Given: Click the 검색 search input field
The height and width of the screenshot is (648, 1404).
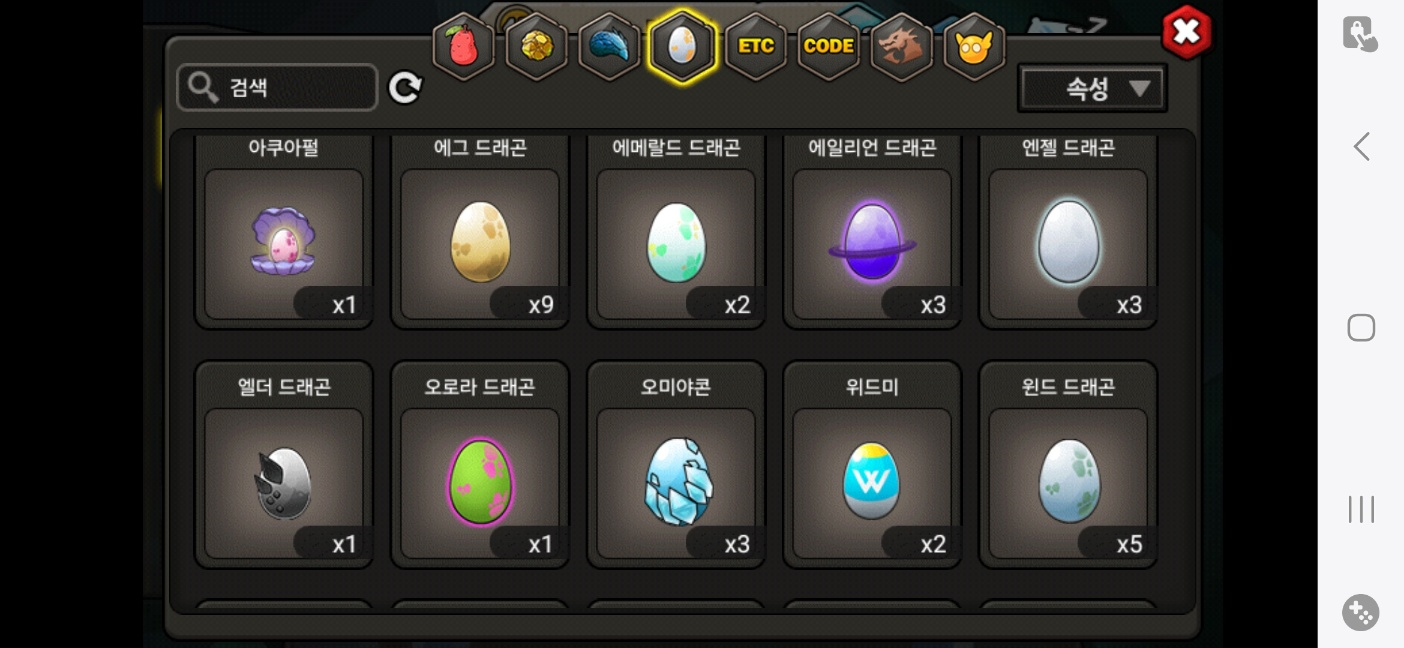Looking at the screenshot, I should [x=277, y=88].
